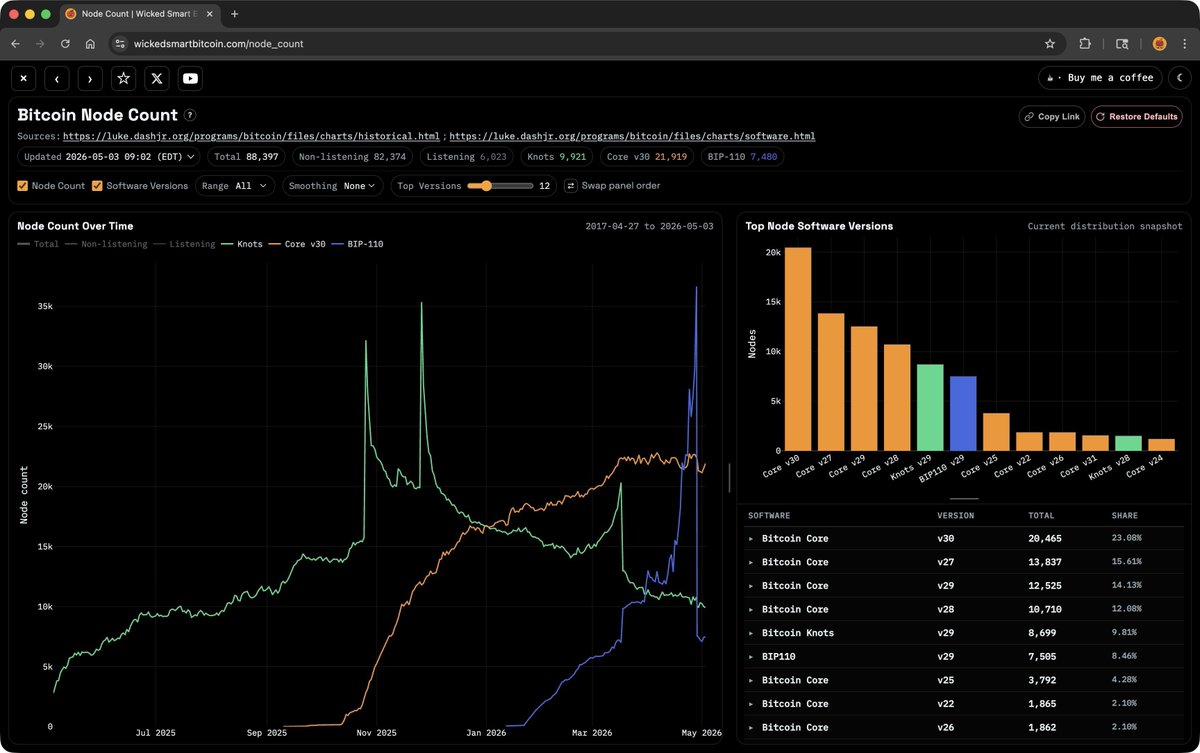
Task: Click the panel divider handle between charts
Action: pos(729,477)
